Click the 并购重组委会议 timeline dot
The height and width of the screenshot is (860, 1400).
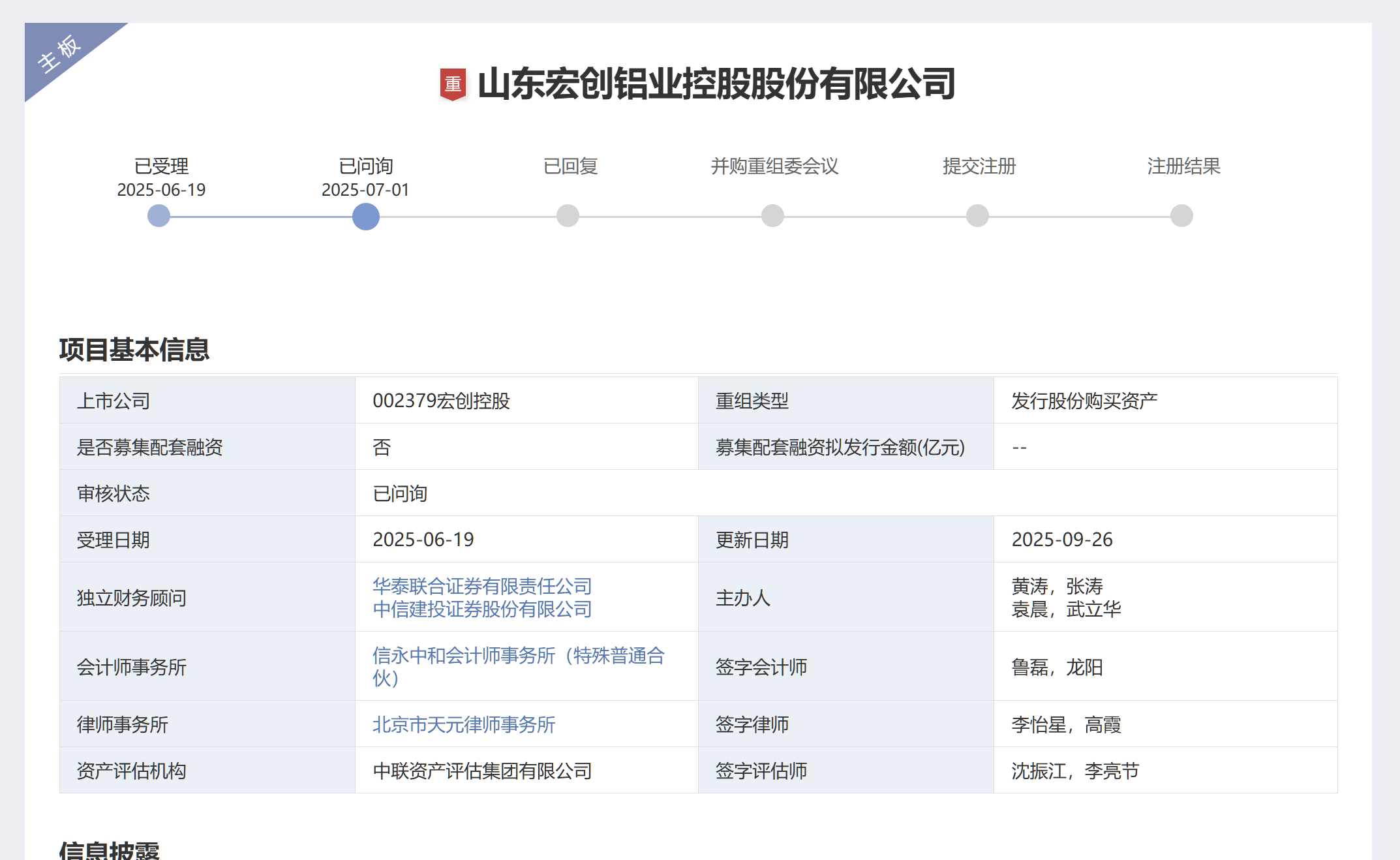(x=772, y=216)
